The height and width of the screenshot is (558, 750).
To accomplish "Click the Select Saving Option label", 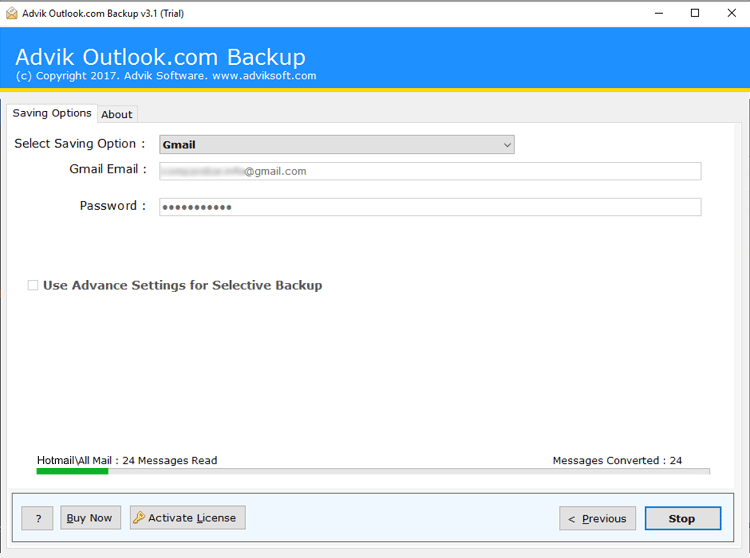I will (79, 143).
